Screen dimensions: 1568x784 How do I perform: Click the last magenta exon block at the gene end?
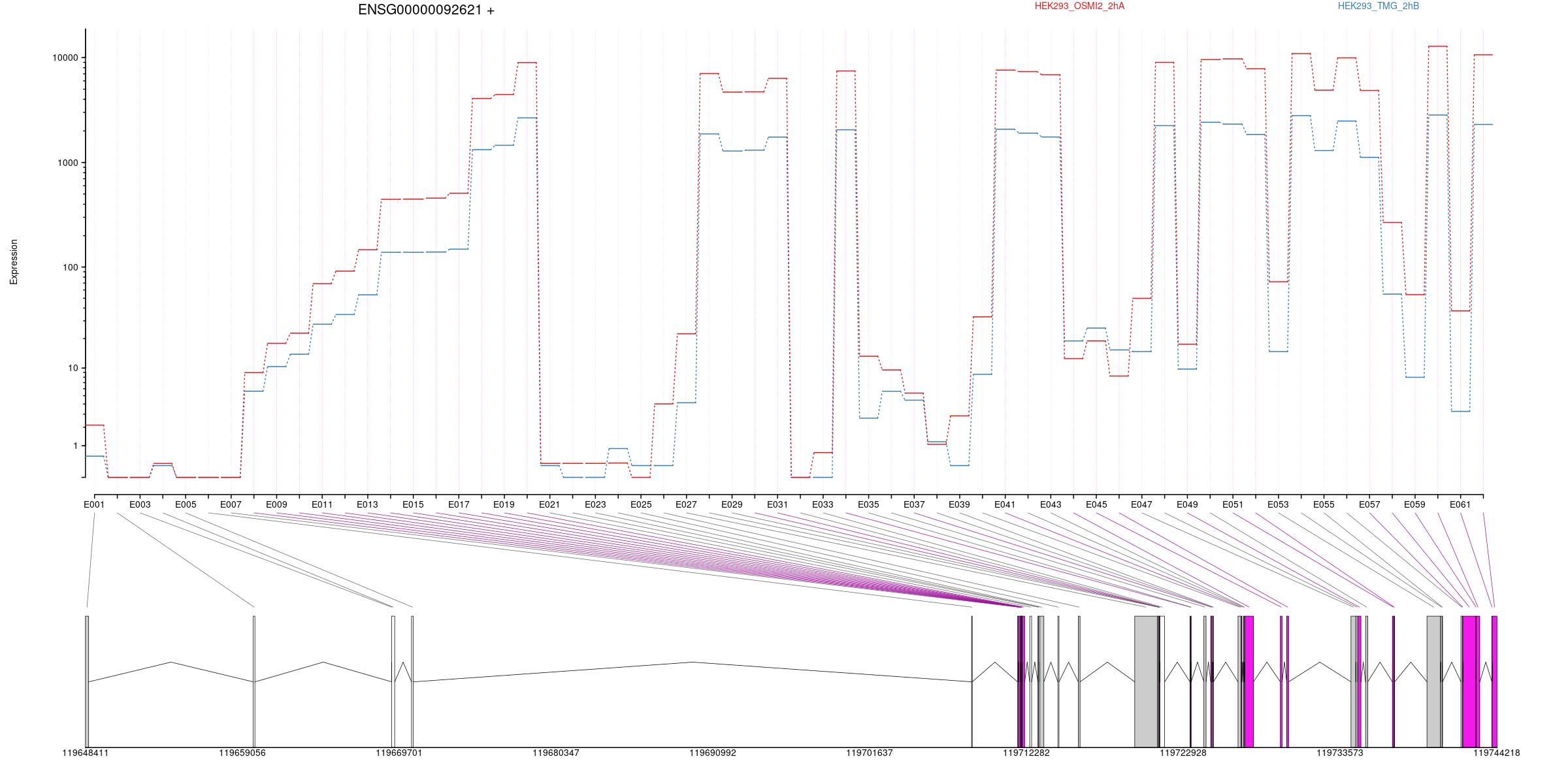click(x=1494, y=681)
